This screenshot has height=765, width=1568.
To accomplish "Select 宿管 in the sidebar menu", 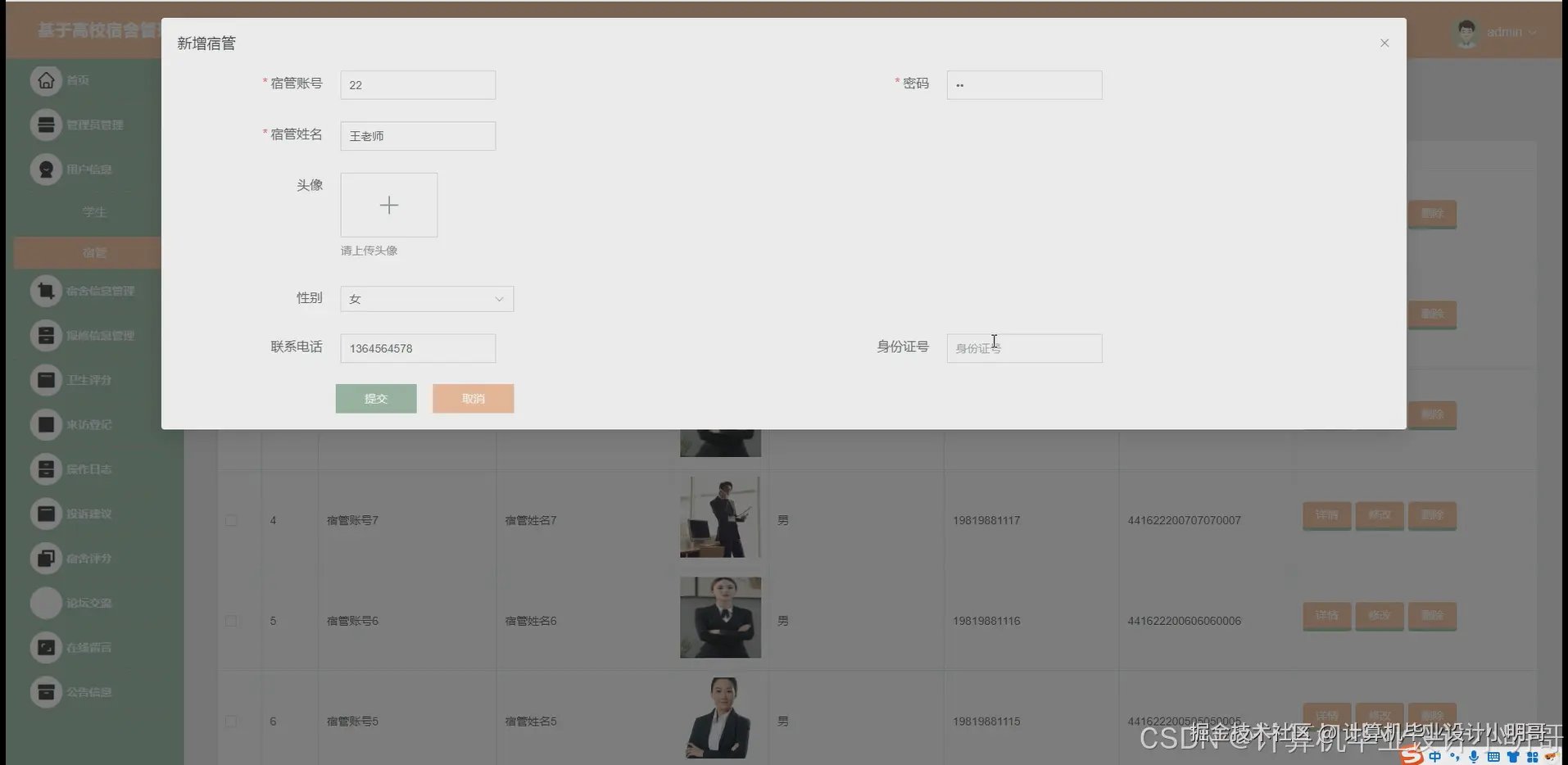I will tap(95, 252).
